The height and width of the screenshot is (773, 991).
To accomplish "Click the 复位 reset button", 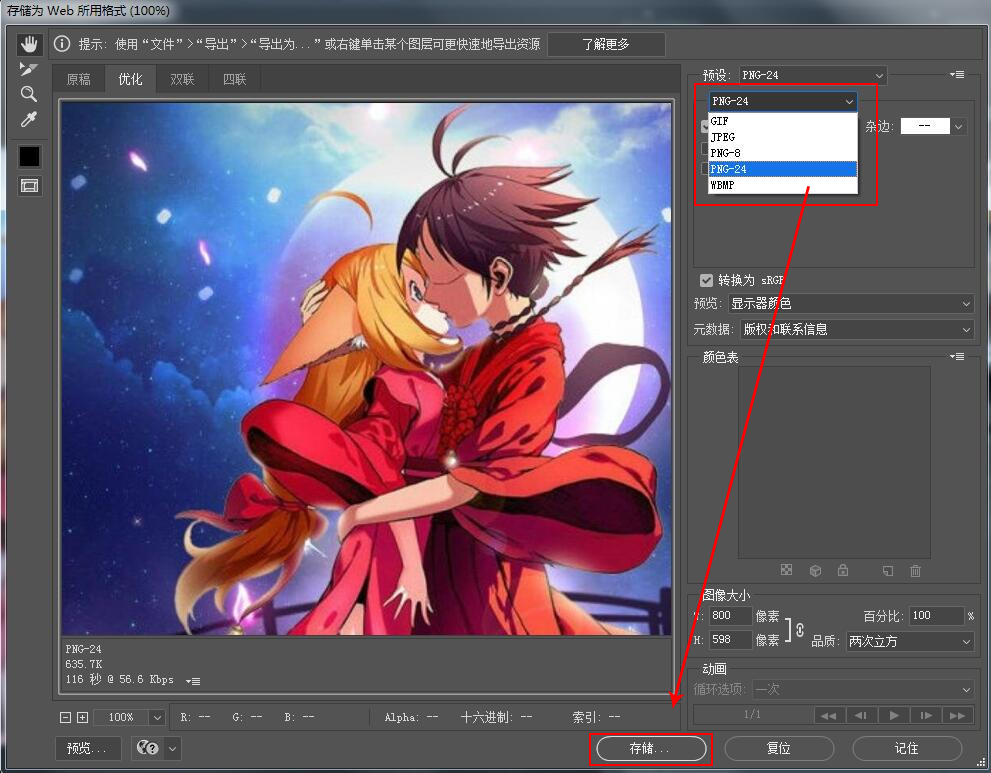I will (779, 749).
